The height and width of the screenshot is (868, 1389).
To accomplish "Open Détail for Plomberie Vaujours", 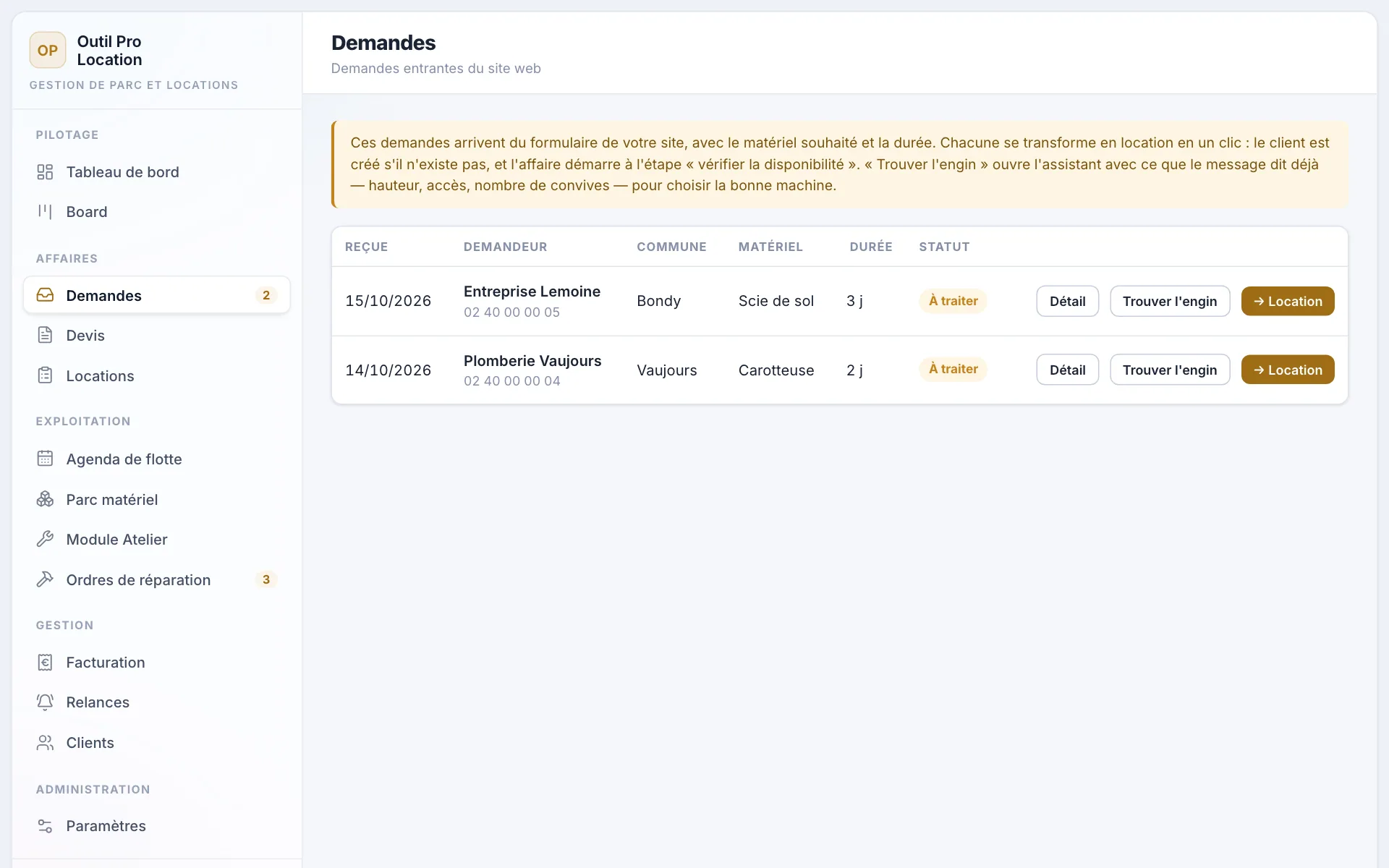I will 1067,370.
